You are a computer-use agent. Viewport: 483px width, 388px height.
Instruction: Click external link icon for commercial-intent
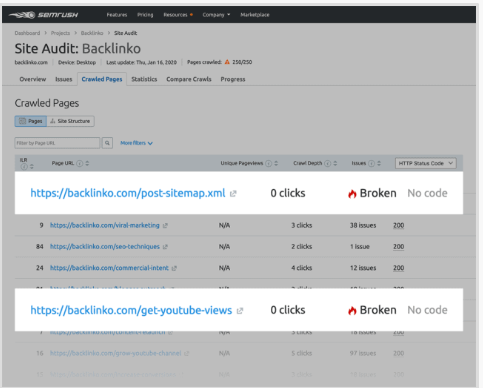[174, 268]
